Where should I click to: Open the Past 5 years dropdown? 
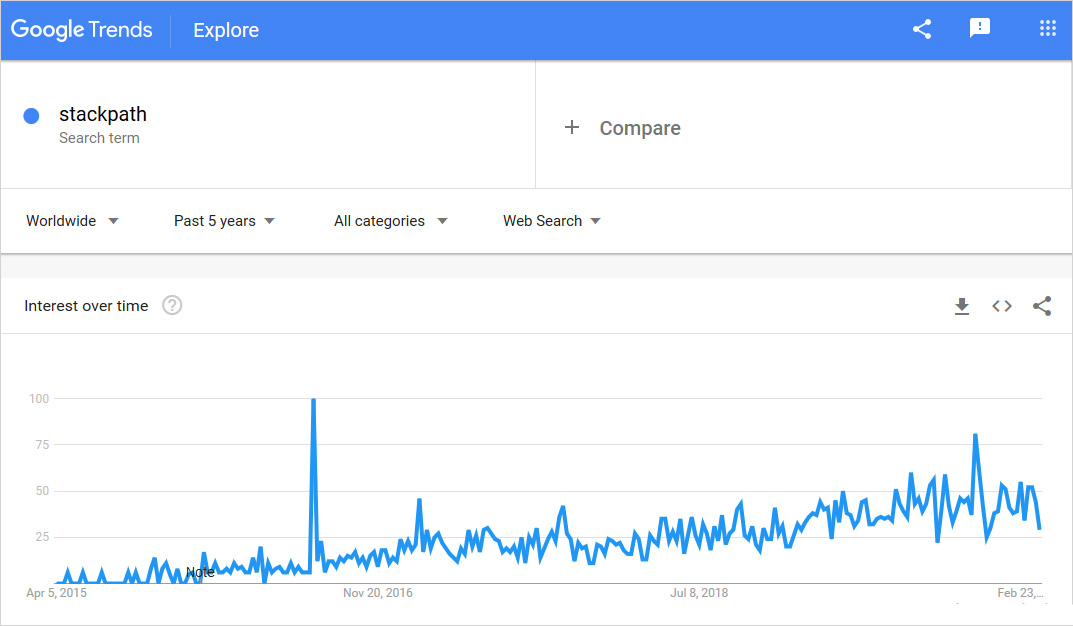[225, 221]
